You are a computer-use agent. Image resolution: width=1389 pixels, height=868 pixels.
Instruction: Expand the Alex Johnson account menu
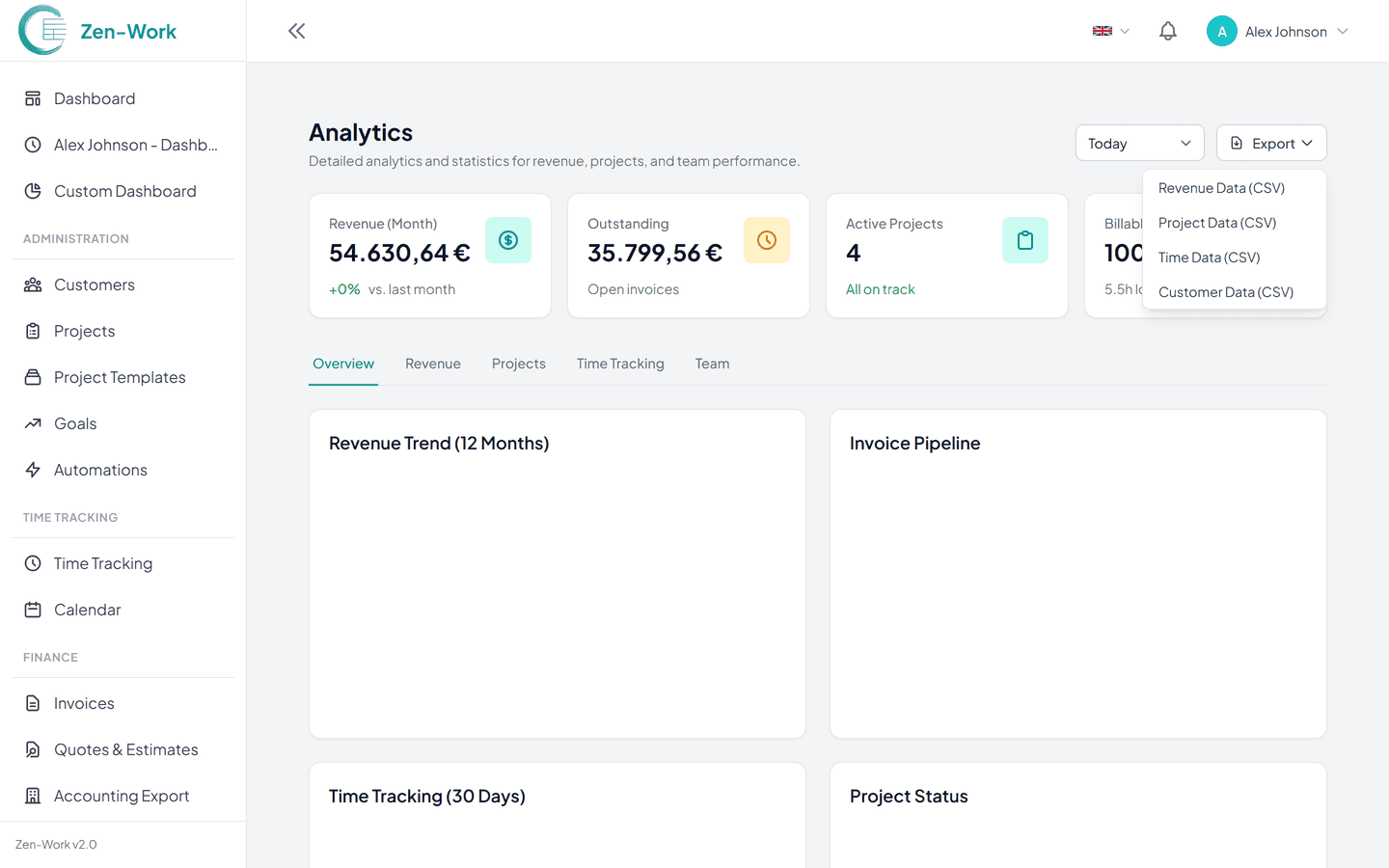click(1278, 30)
